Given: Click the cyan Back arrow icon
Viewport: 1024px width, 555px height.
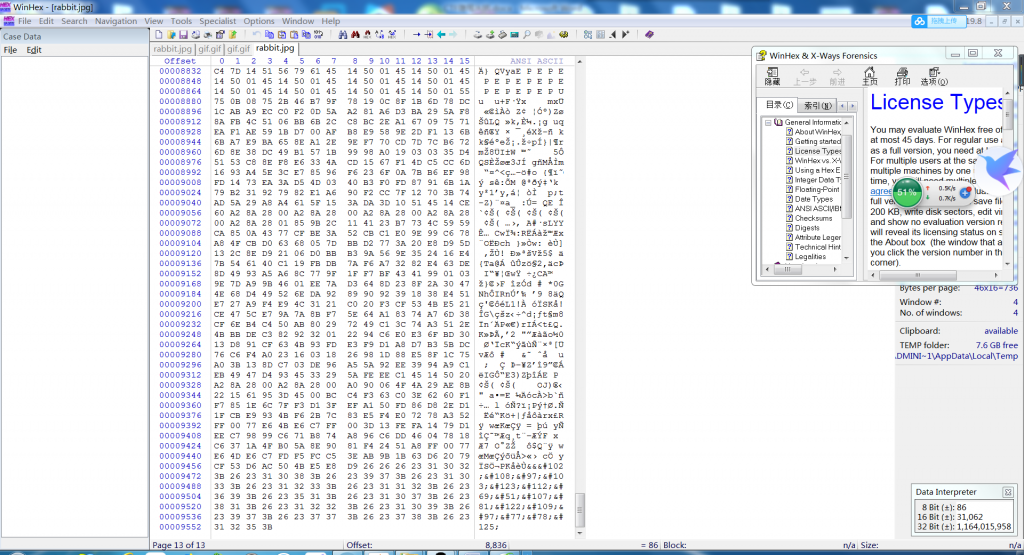Looking at the screenshot, I should pos(441,34).
